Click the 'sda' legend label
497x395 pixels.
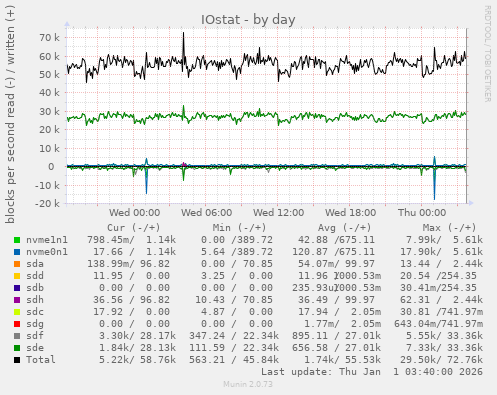(35, 264)
